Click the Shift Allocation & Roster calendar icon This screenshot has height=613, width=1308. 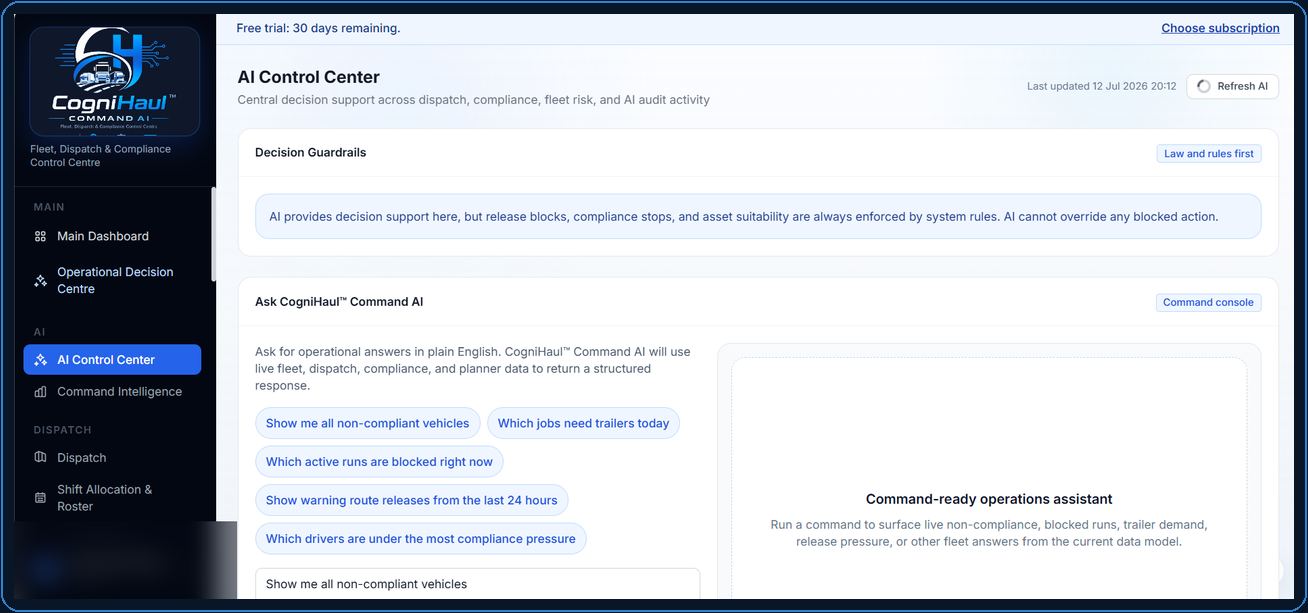[x=40, y=498]
